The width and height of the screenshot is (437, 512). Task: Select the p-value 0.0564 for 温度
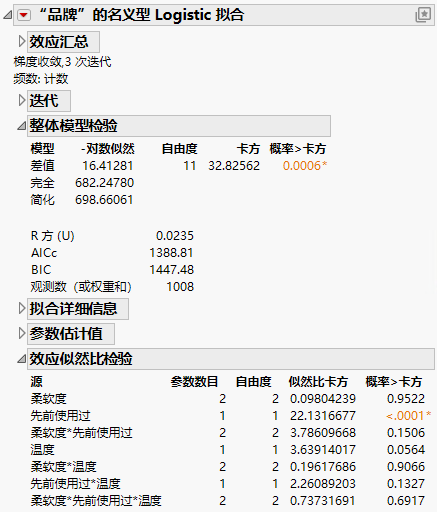406,450
